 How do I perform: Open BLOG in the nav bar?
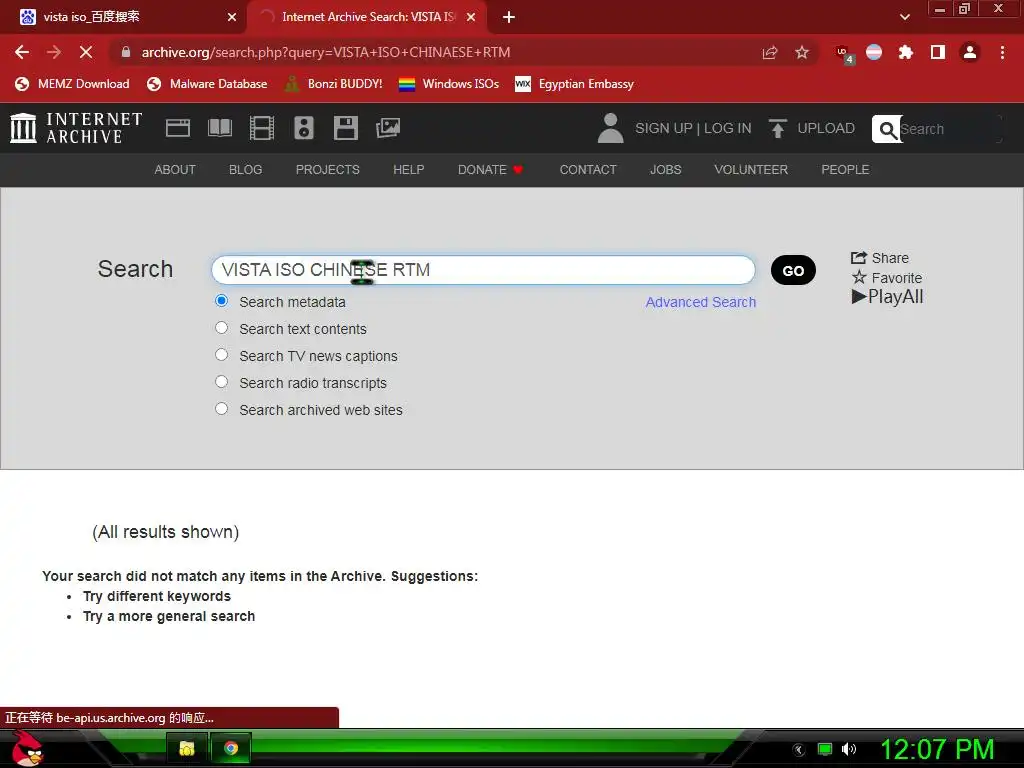[246, 170]
